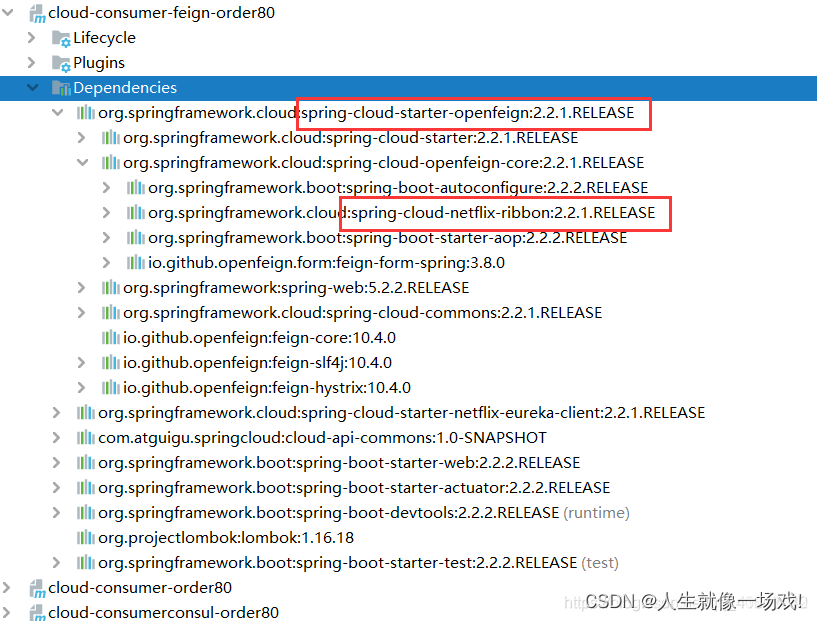The width and height of the screenshot is (817, 621).
Task: Expand feign-hystrix:10.4.0 dependency
Action: (81, 388)
